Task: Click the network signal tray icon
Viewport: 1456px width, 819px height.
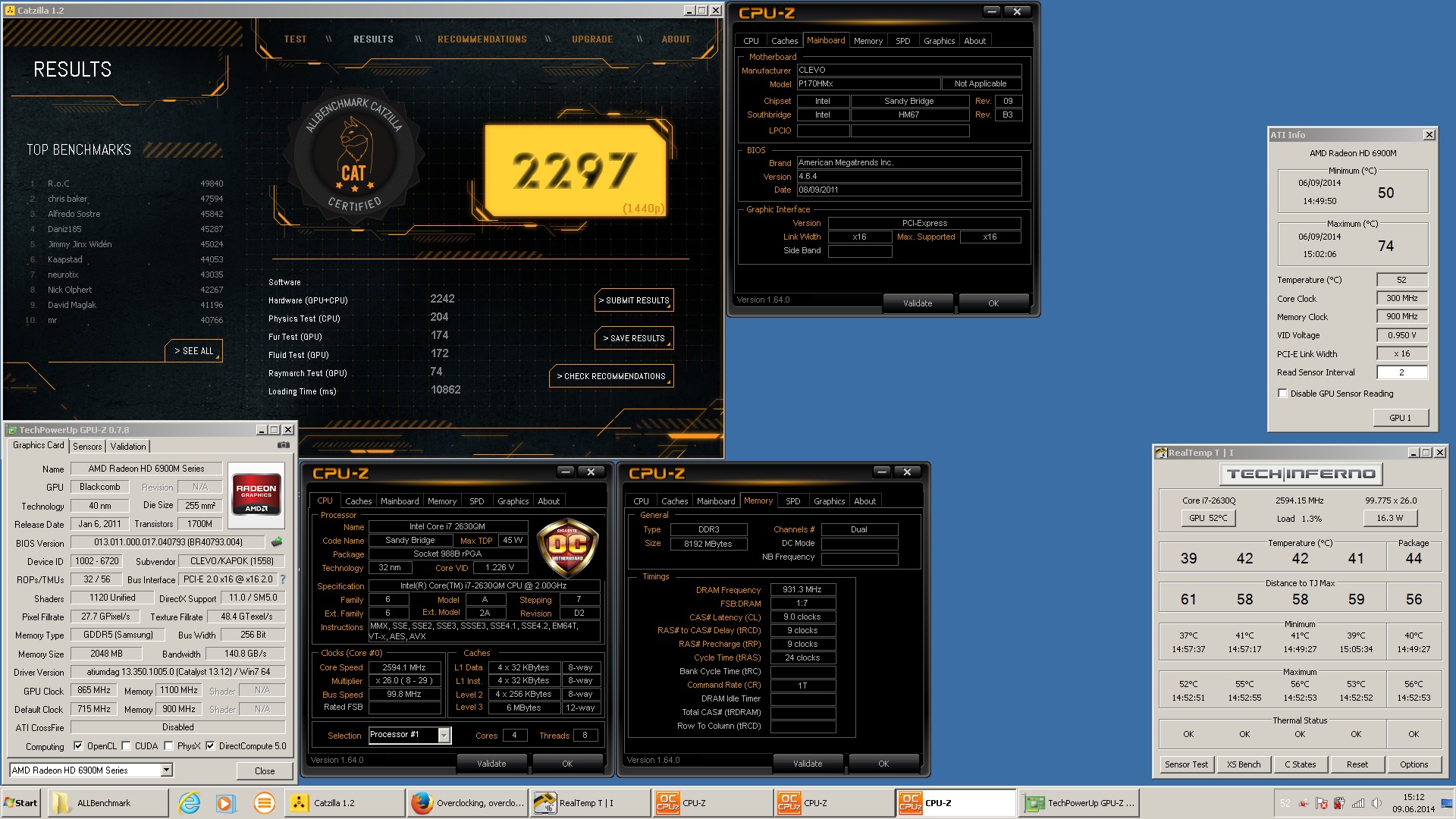Action: coord(1357,803)
